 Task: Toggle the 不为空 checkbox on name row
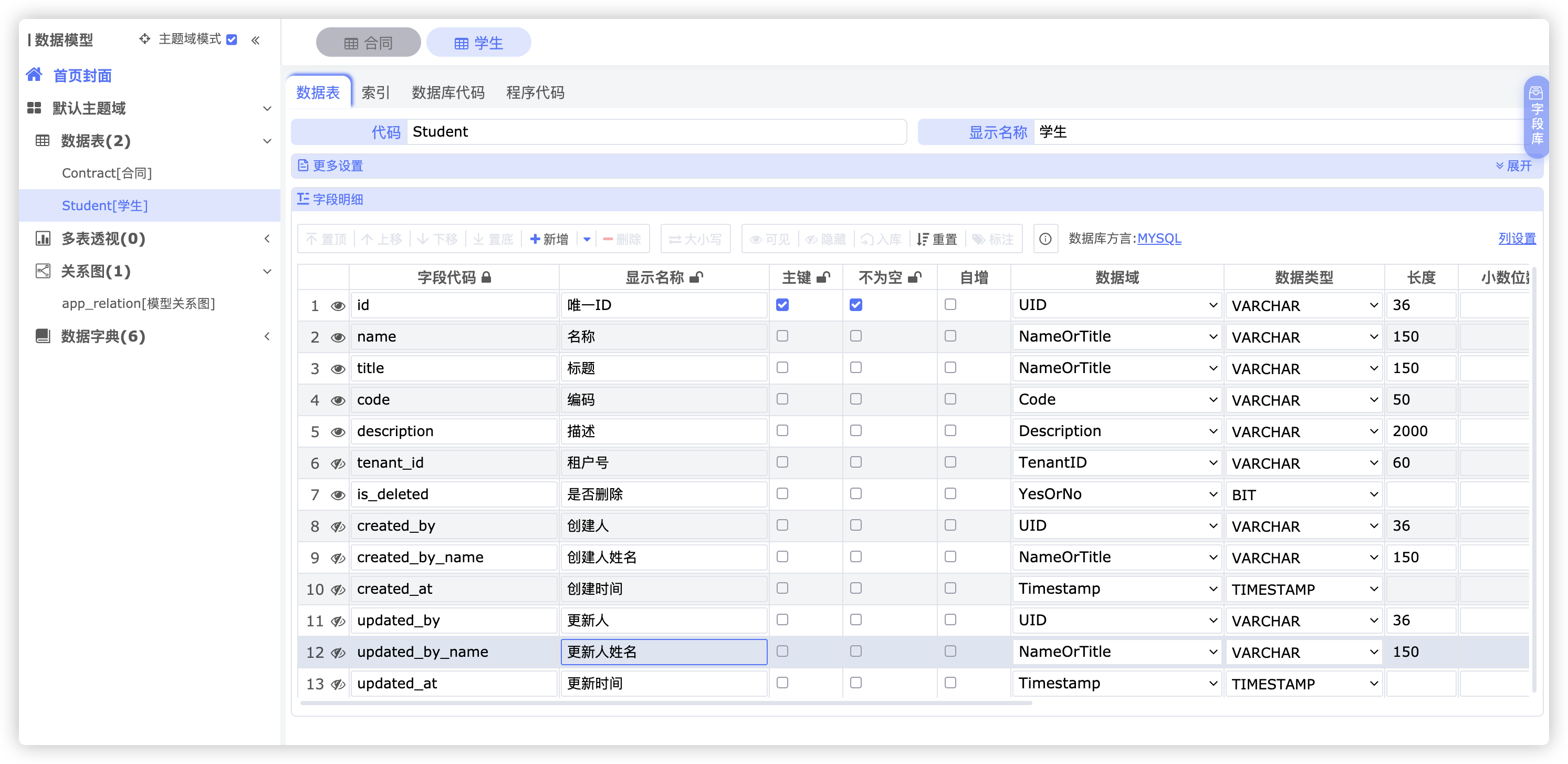(856, 336)
